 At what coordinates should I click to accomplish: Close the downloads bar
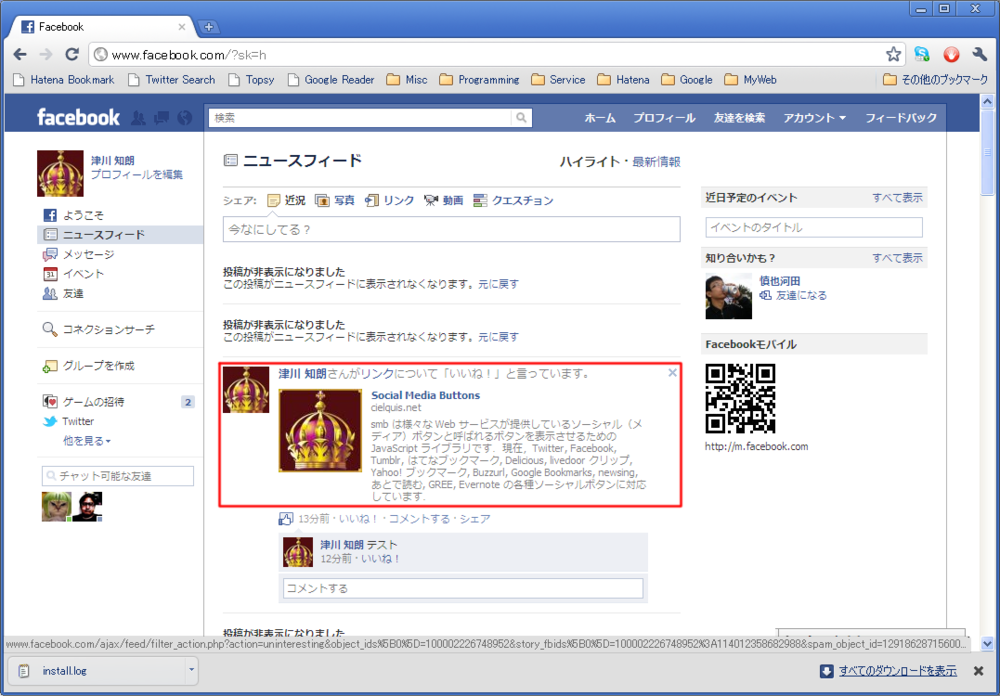point(978,670)
